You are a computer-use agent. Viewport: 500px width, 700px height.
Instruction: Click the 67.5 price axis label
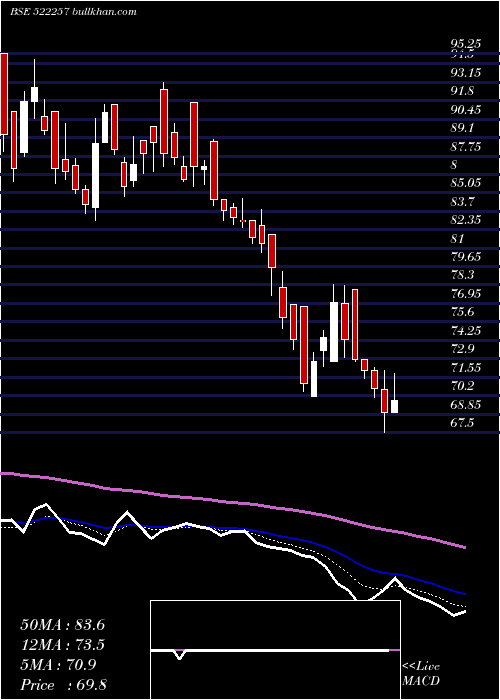click(x=462, y=423)
